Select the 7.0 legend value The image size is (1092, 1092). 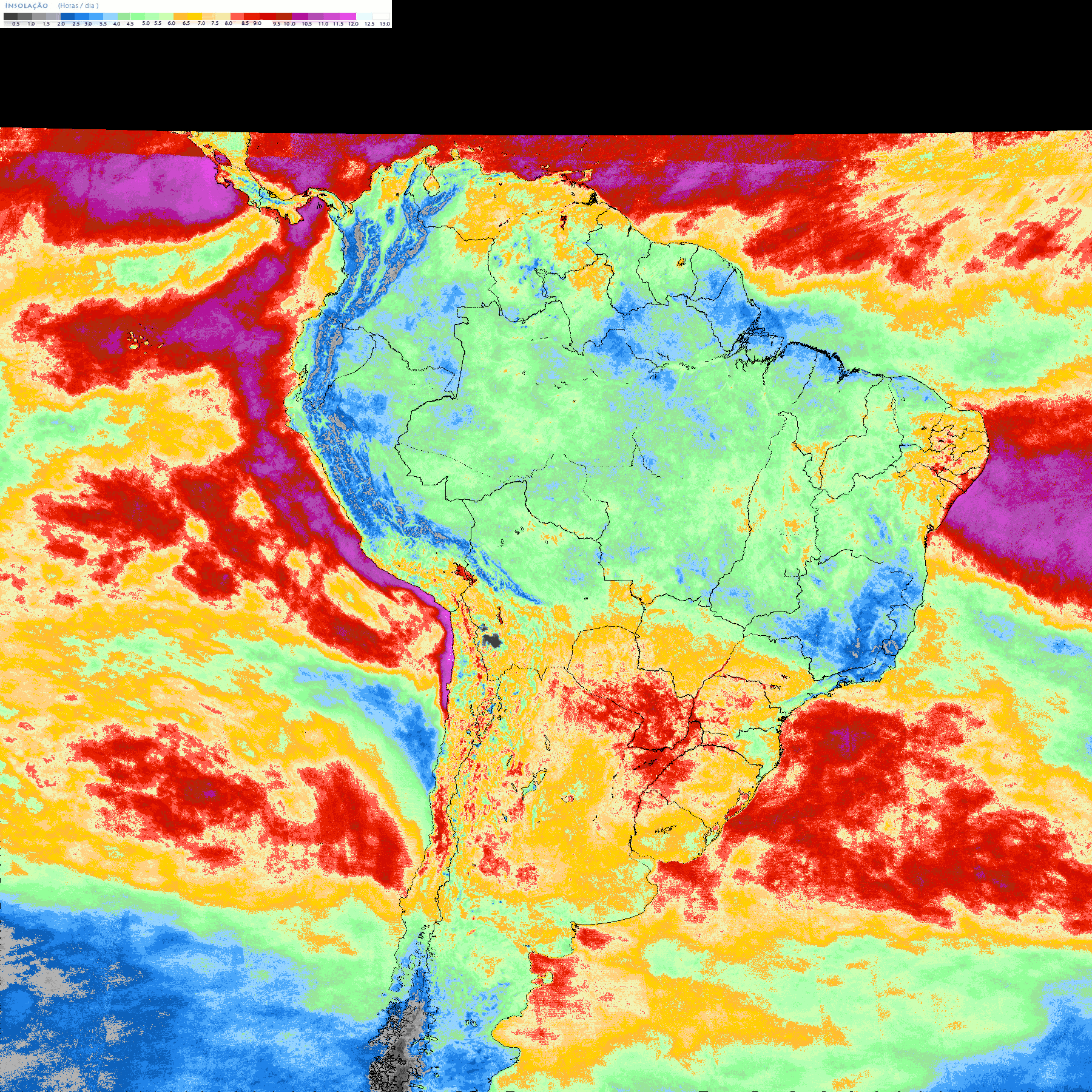pyautogui.click(x=201, y=23)
